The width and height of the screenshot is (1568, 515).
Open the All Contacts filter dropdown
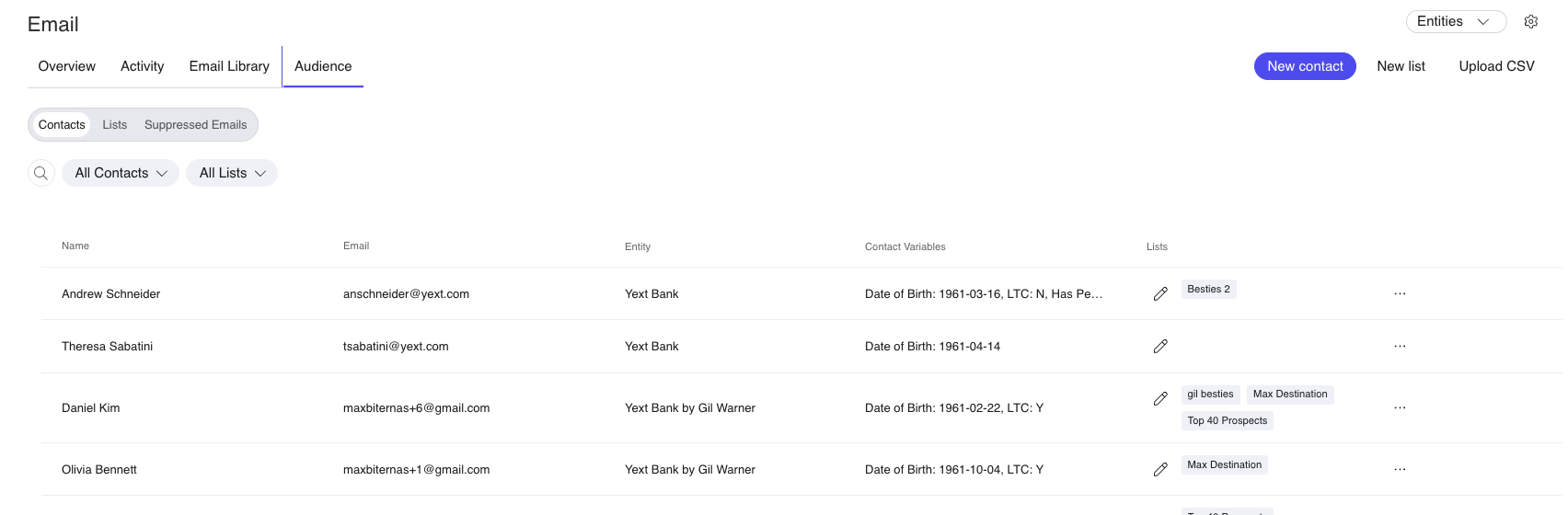pyautogui.click(x=121, y=173)
